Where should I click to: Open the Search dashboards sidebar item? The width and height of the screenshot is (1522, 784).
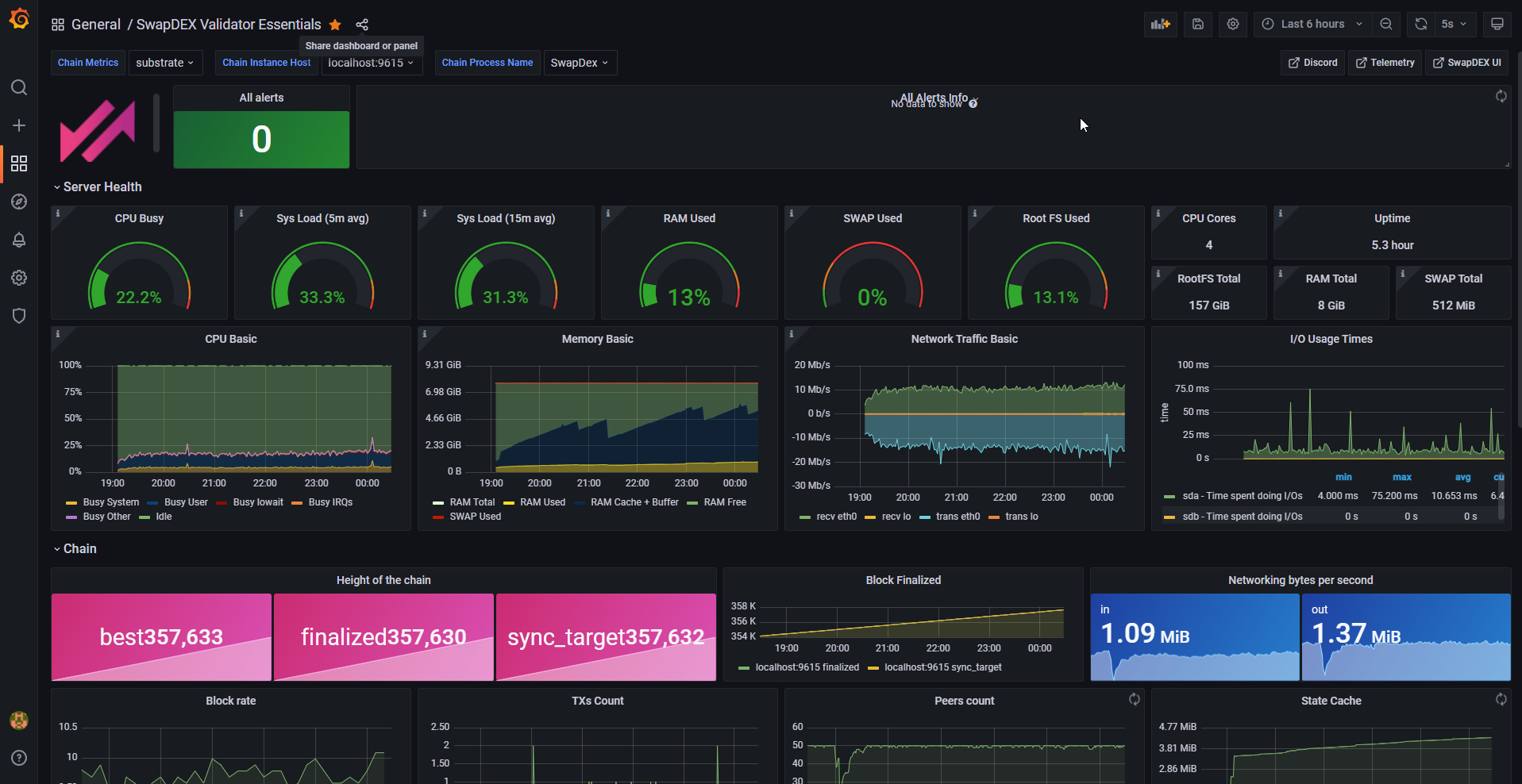(x=19, y=87)
